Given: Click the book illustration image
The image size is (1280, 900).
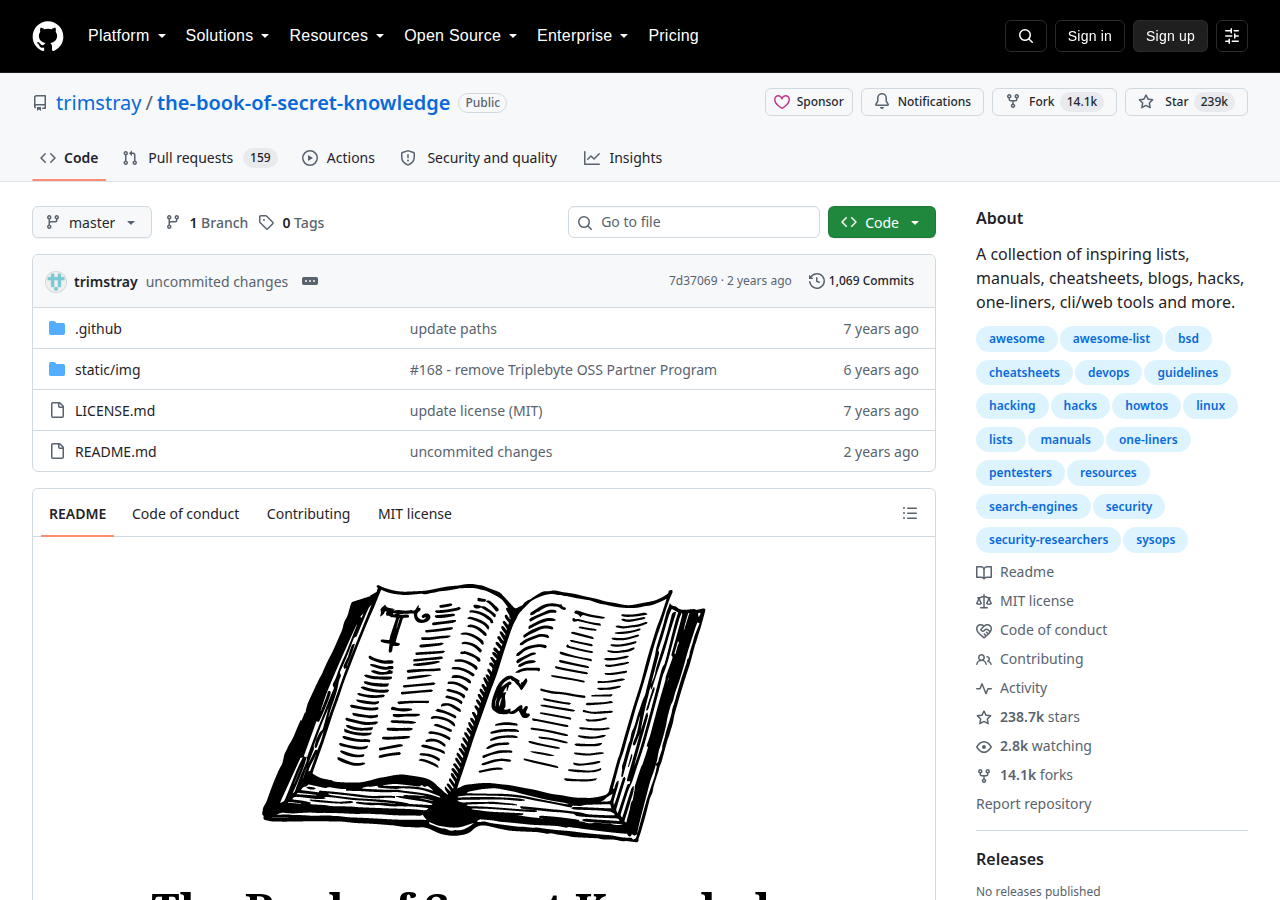Looking at the screenshot, I should [484, 713].
